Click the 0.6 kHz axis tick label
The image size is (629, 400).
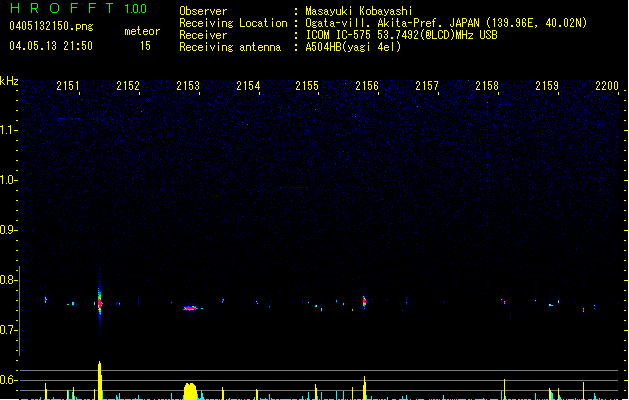[8, 380]
